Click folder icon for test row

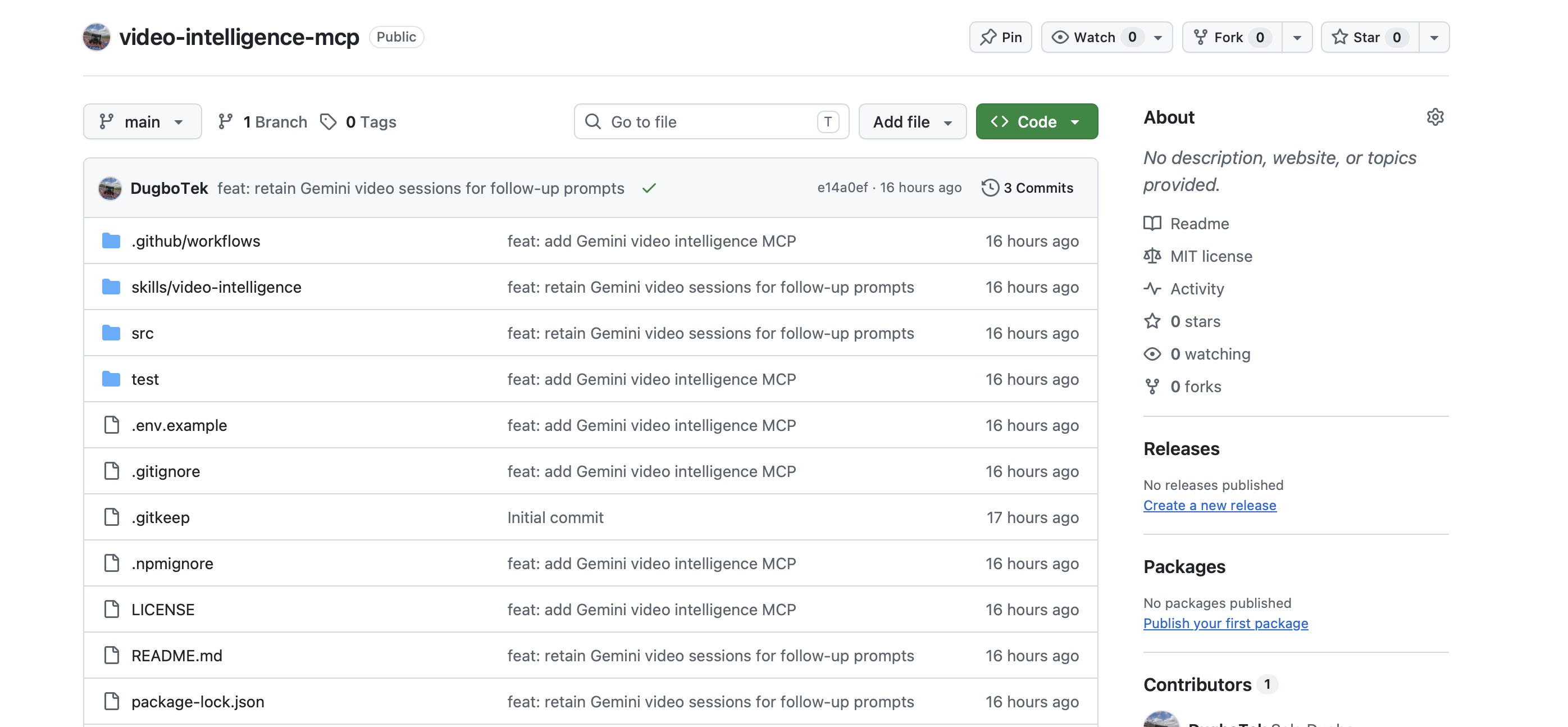(x=111, y=379)
